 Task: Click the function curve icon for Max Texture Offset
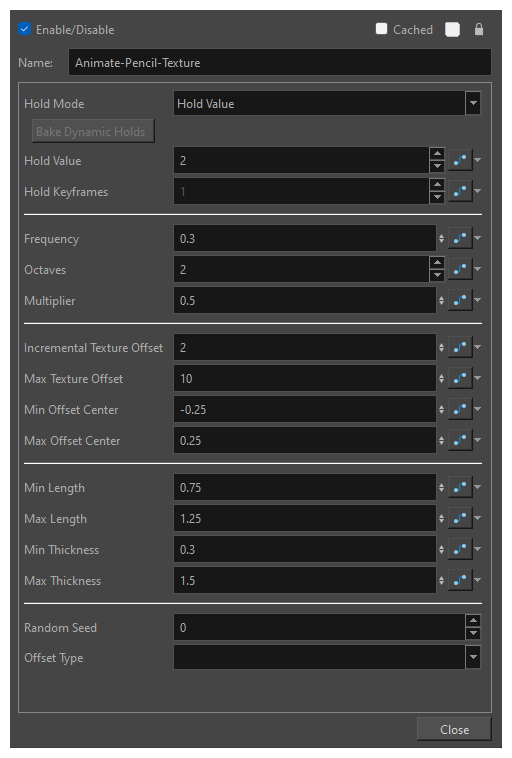460,379
